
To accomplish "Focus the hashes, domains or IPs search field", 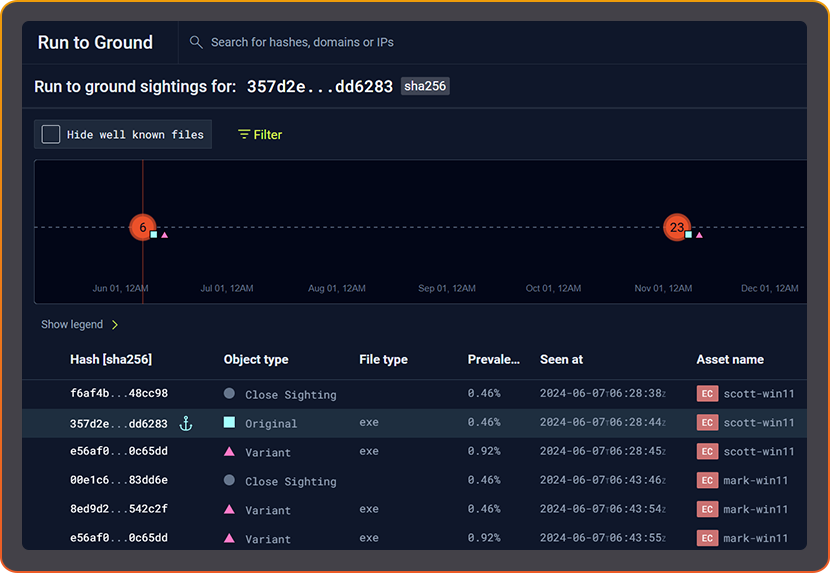I will (400, 43).
